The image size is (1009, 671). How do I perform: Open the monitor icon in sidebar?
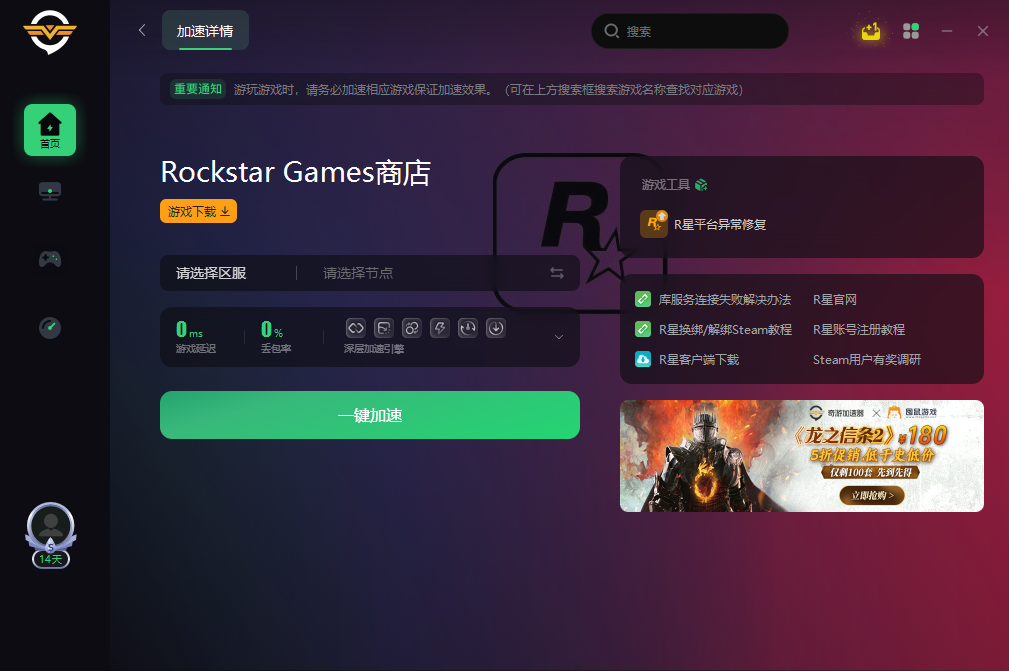click(50, 192)
